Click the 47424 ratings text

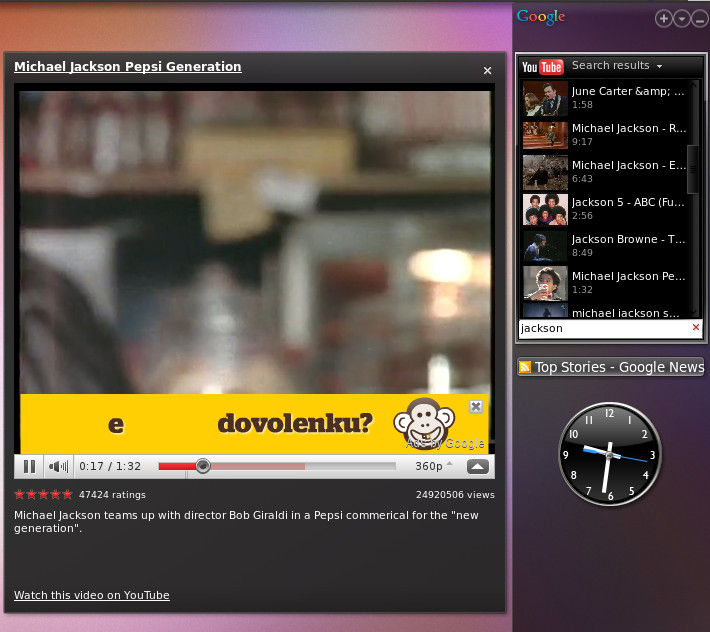click(x=112, y=494)
